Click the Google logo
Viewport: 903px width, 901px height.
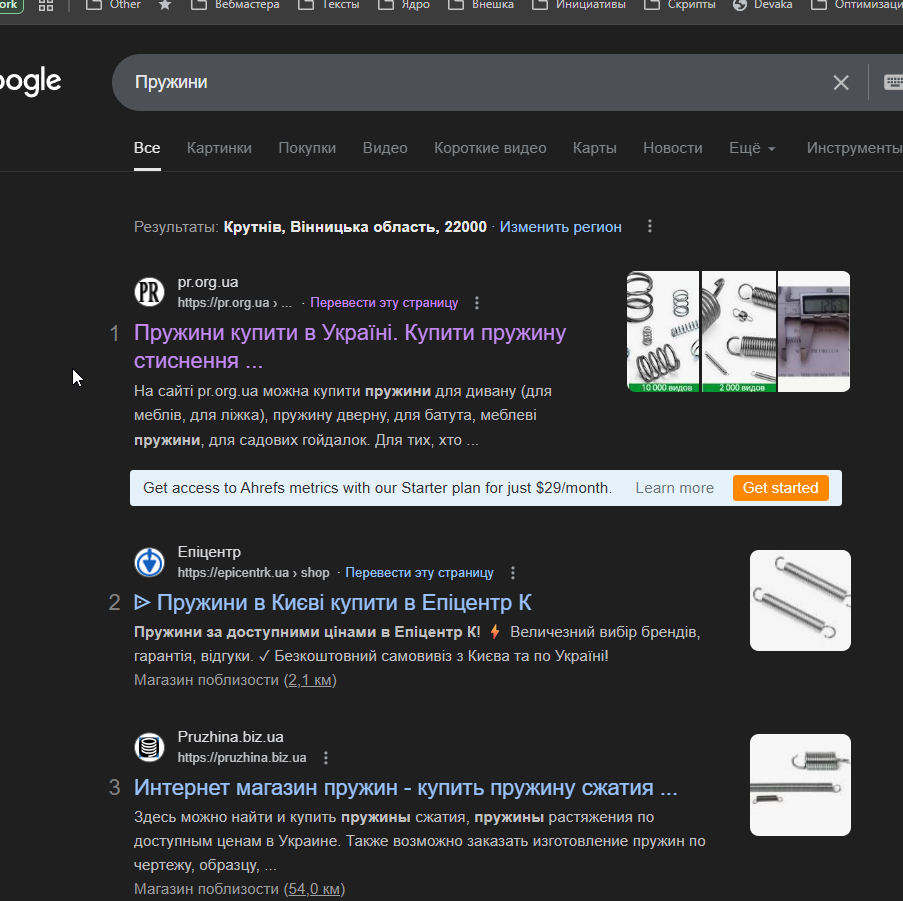pyautogui.click(x=30, y=81)
